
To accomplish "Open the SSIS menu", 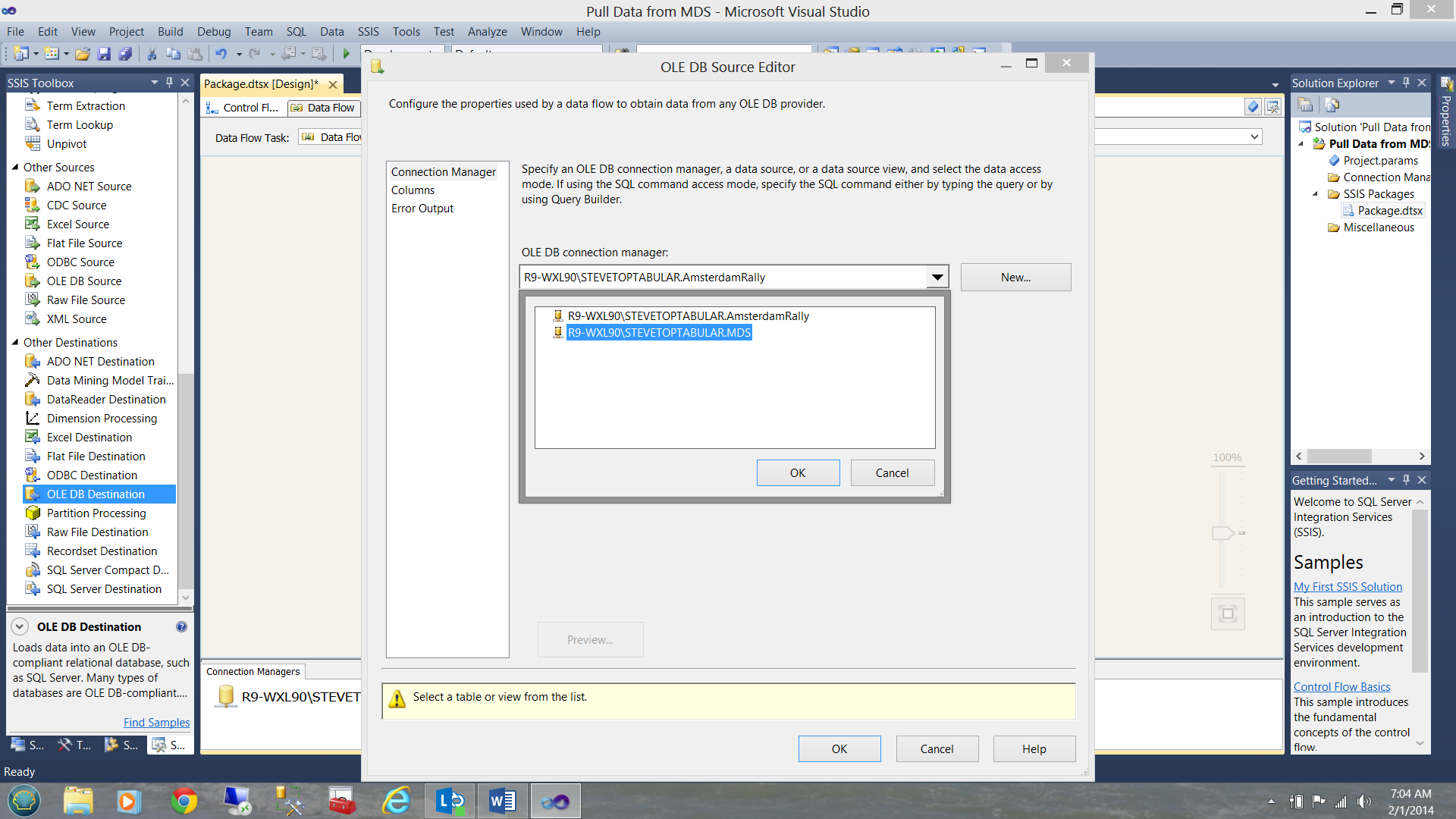I will (368, 31).
